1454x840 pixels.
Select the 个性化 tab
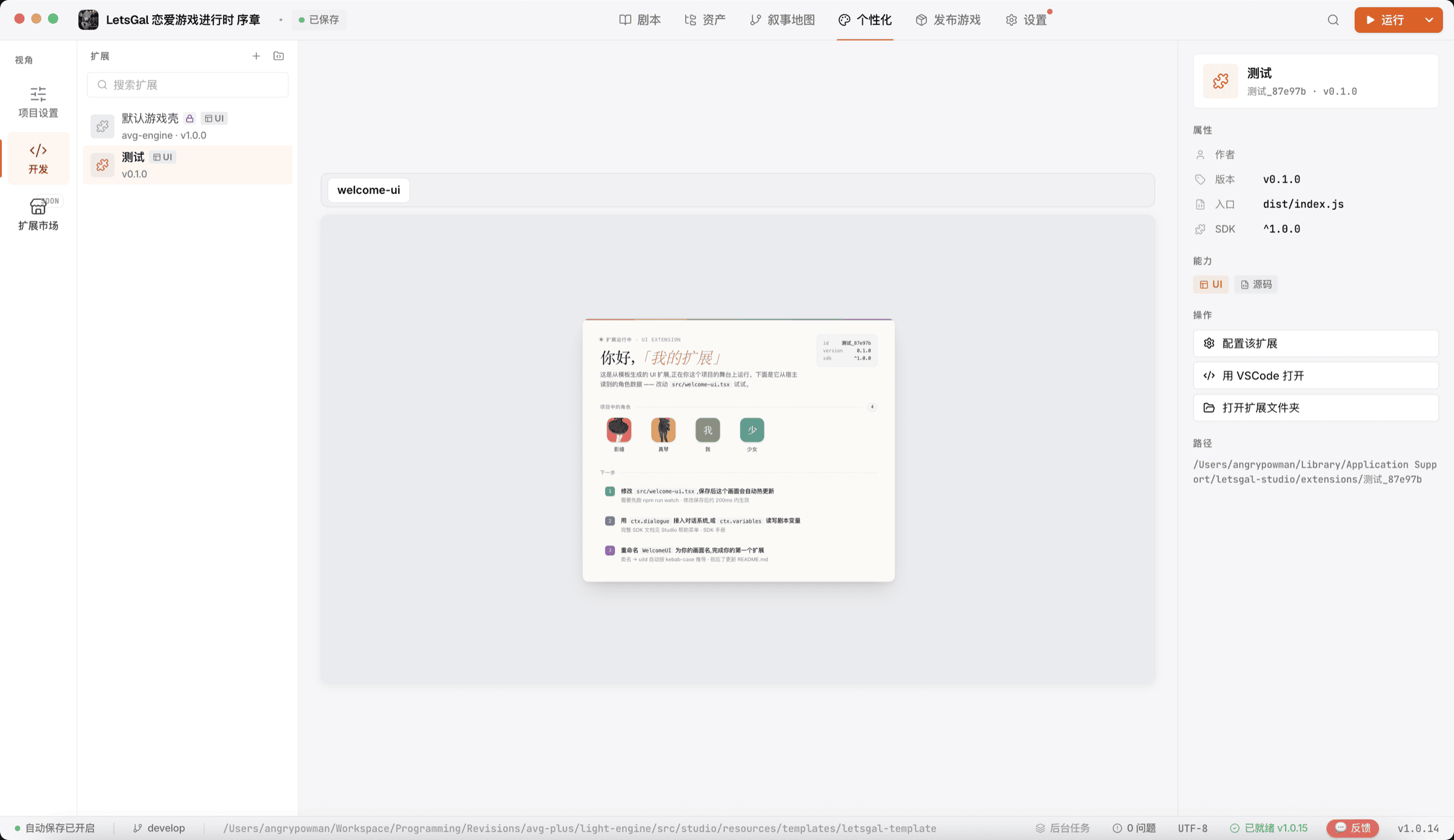(865, 20)
